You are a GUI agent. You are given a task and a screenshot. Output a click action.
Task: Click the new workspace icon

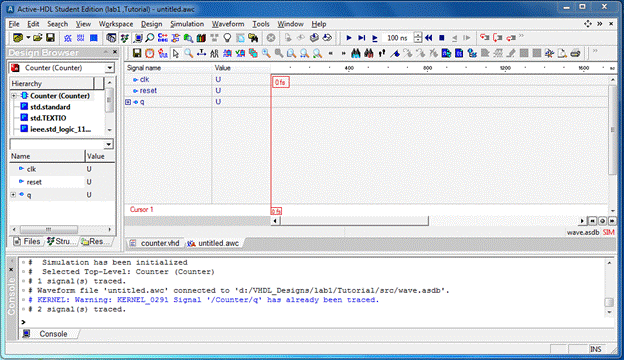point(18,38)
